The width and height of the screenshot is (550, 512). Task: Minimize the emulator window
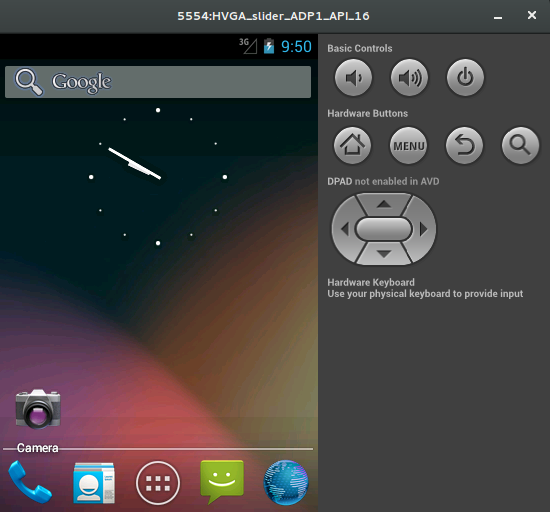click(x=498, y=18)
